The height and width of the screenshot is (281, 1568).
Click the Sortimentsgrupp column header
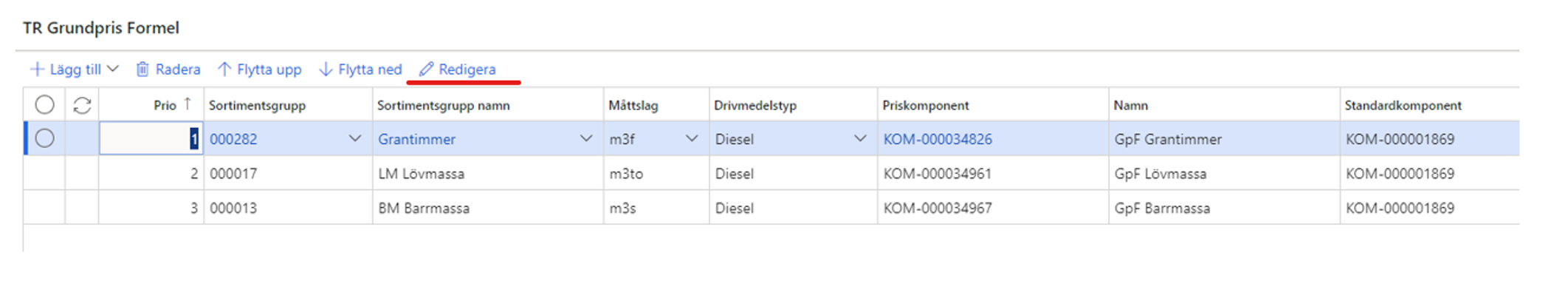[x=257, y=105]
